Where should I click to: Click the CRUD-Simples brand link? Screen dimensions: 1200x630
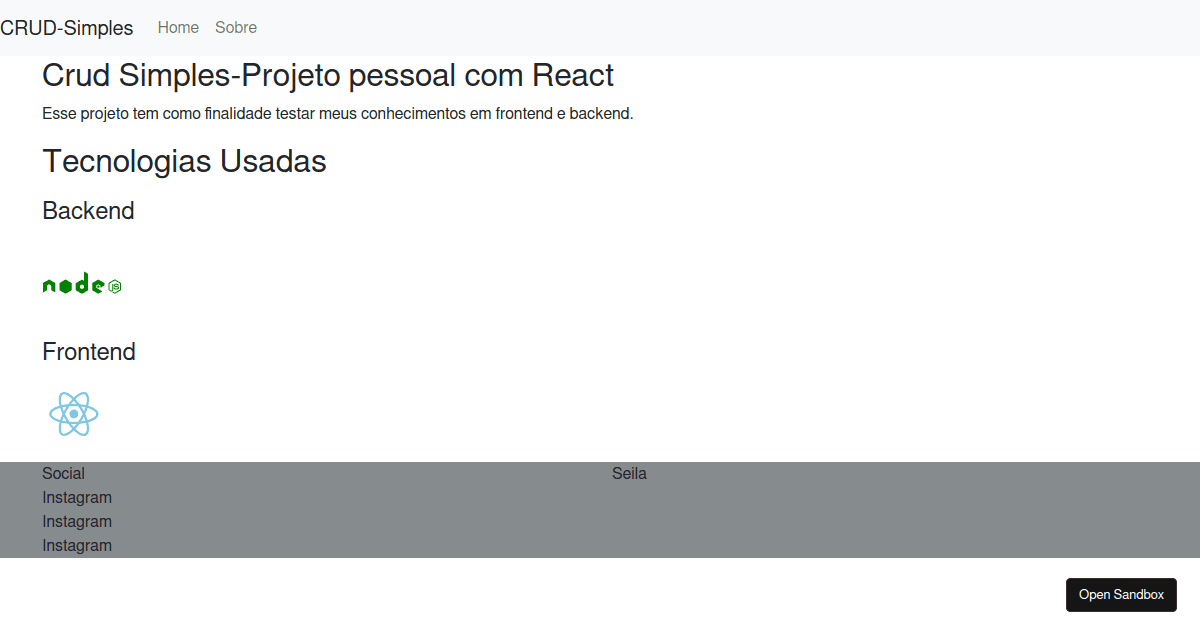click(x=66, y=28)
